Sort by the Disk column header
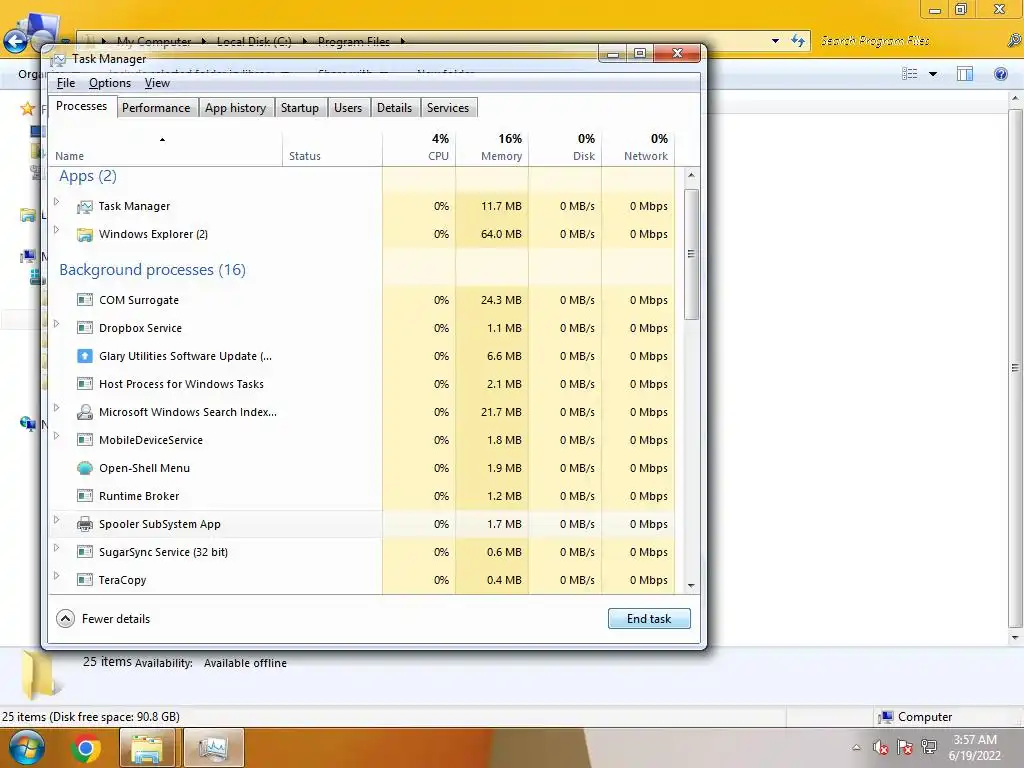 [566, 148]
